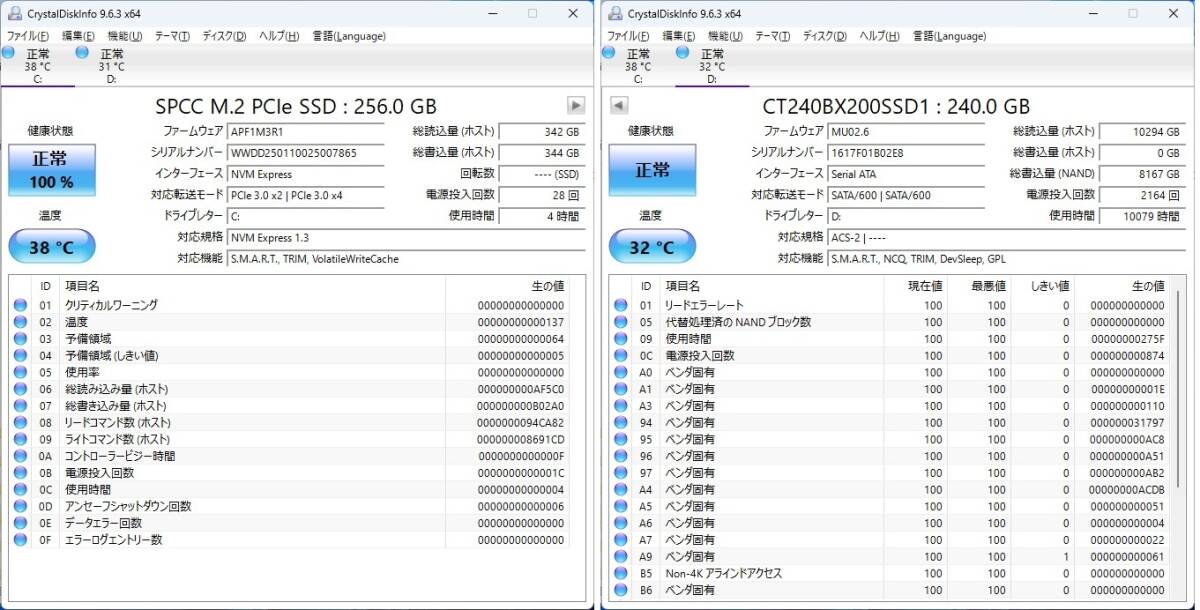Click status orb for リードコマンド数 row

[21, 422]
